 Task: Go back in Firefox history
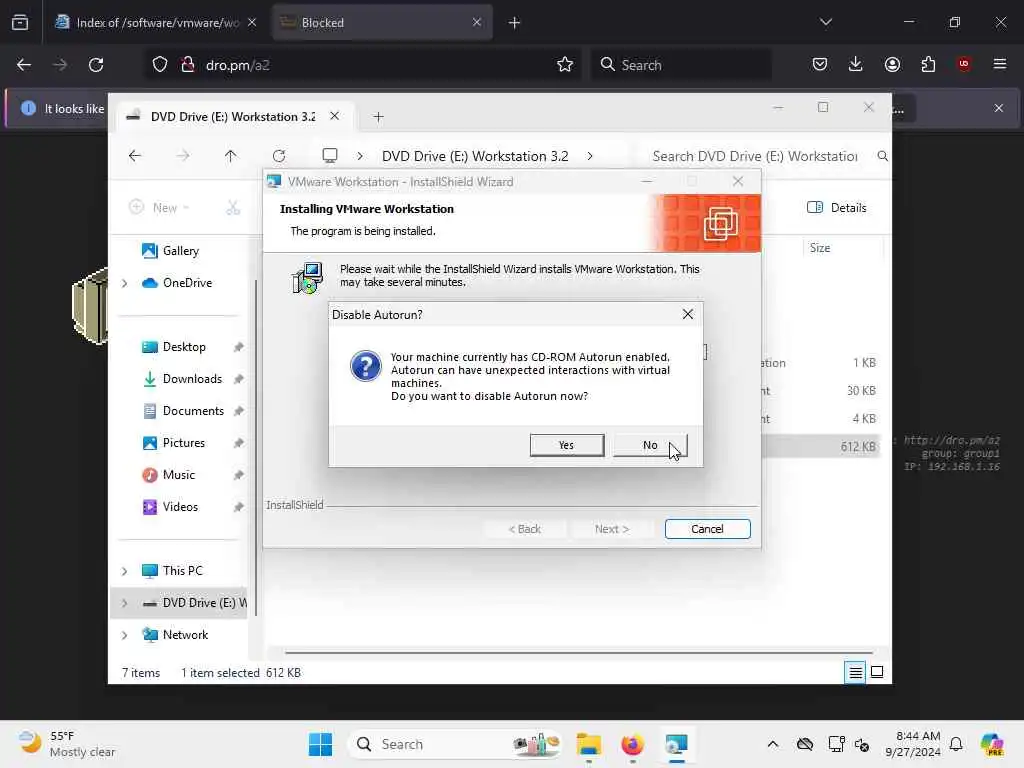[24, 65]
